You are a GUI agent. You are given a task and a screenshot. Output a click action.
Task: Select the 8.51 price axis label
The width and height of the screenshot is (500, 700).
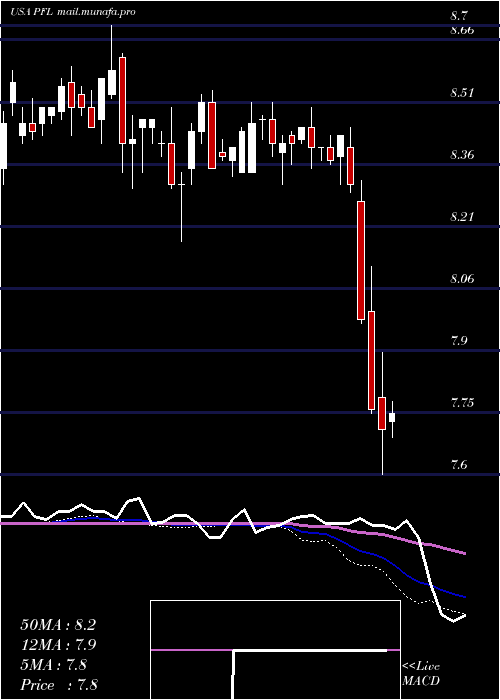462,93
